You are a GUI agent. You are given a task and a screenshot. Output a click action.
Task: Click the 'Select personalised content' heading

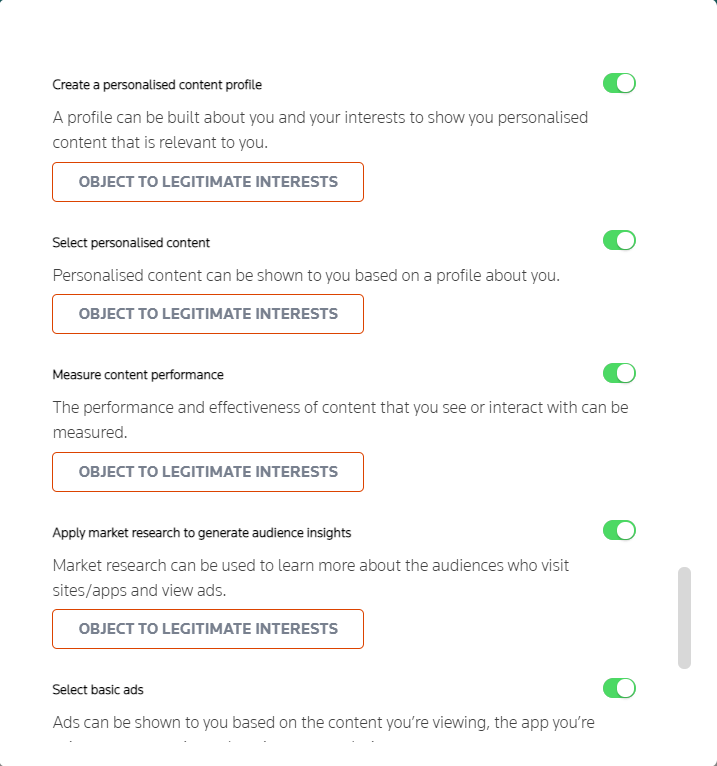131,243
